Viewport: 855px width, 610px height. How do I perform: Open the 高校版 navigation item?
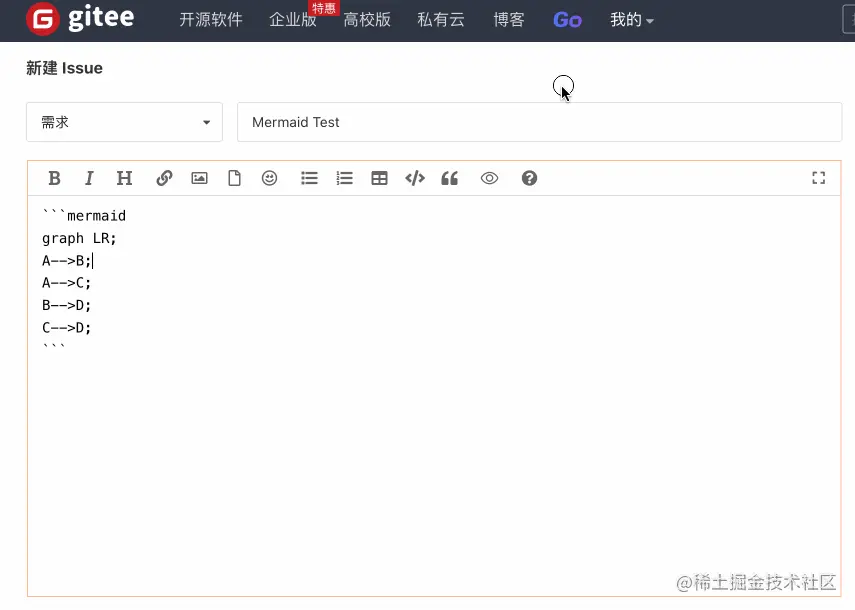[x=367, y=20]
